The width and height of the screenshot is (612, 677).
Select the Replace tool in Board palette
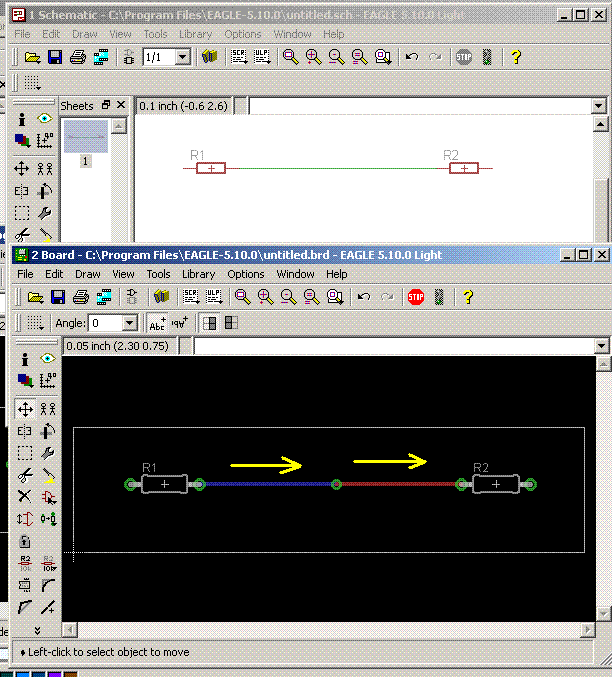pos(48,519)
